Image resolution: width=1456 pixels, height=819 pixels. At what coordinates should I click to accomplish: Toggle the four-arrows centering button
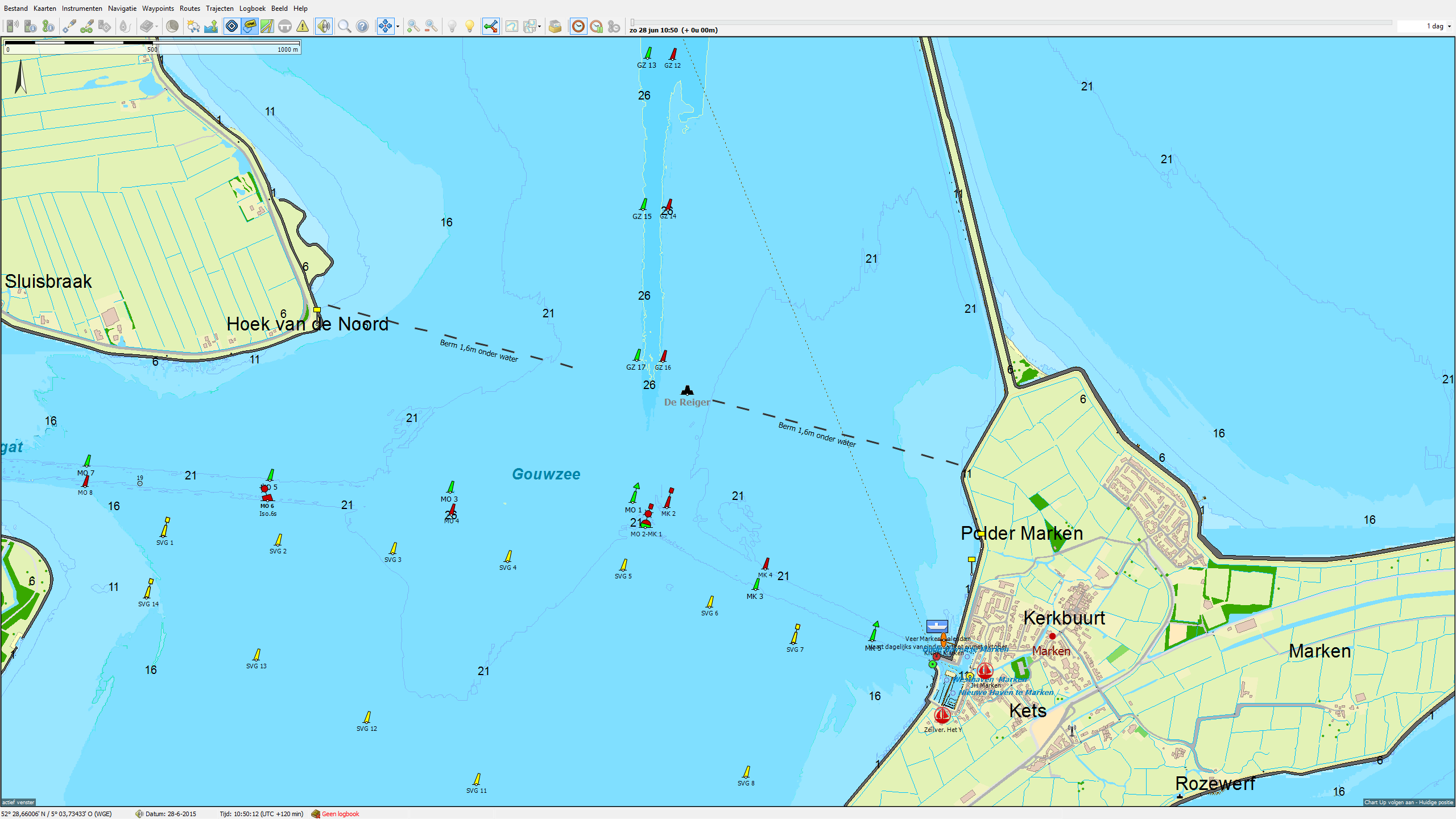(x=385, y=26)
